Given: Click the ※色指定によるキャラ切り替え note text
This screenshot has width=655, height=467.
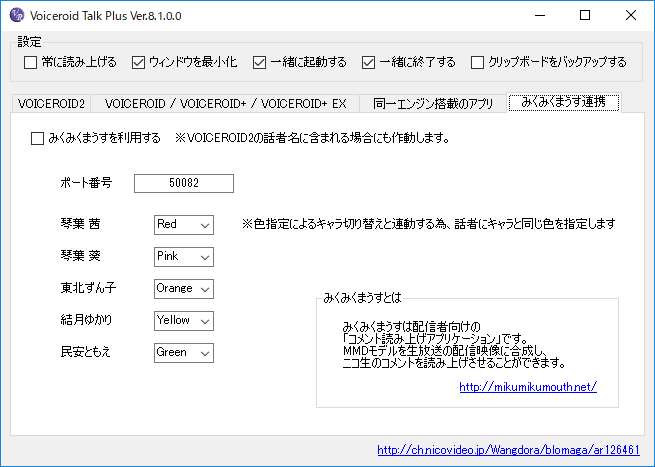Looking at the screenshot, I should [429, 224].
